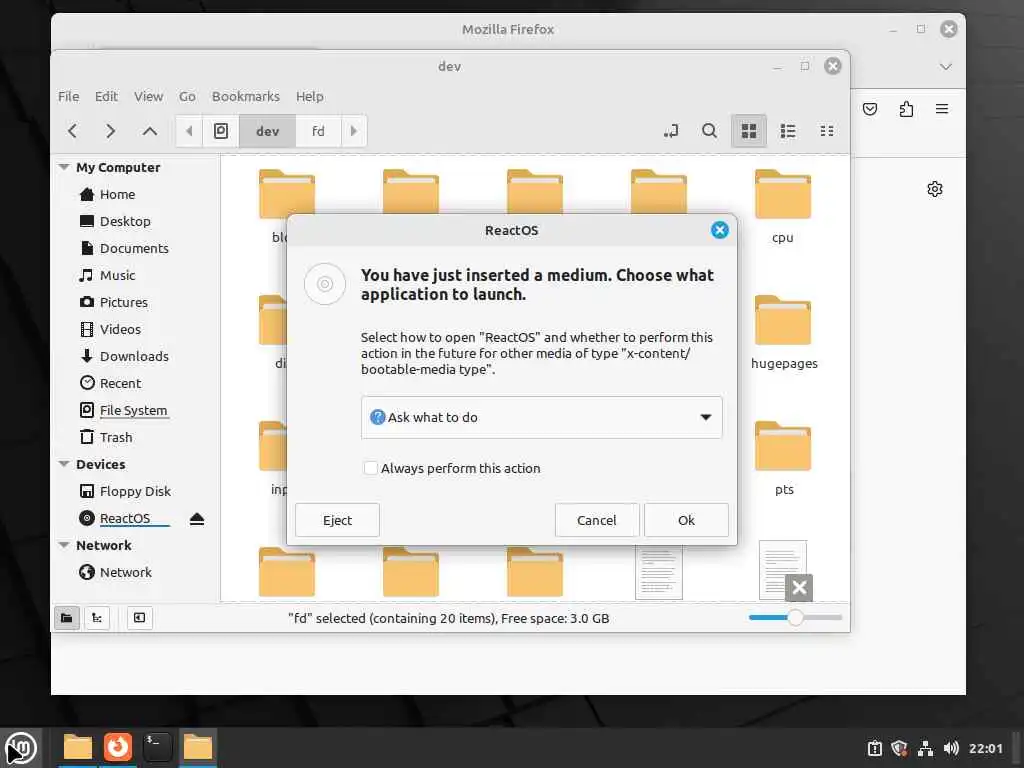Toggle location entry icon in toolbar

(671, 131)
